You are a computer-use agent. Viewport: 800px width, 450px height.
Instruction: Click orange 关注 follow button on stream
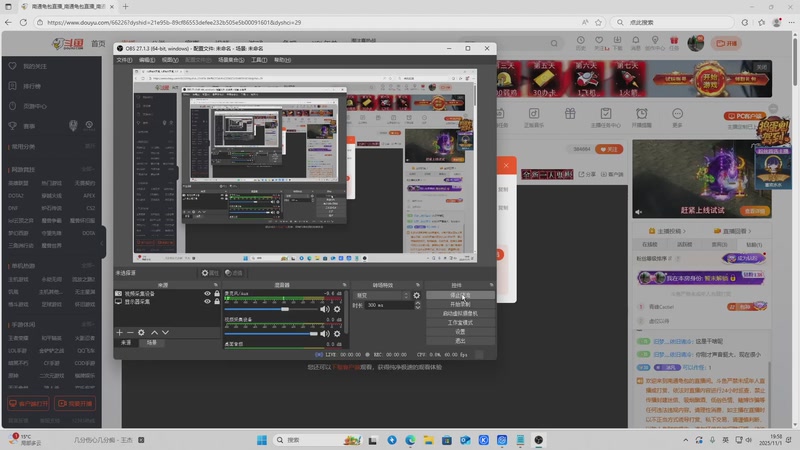coord(609,149)
